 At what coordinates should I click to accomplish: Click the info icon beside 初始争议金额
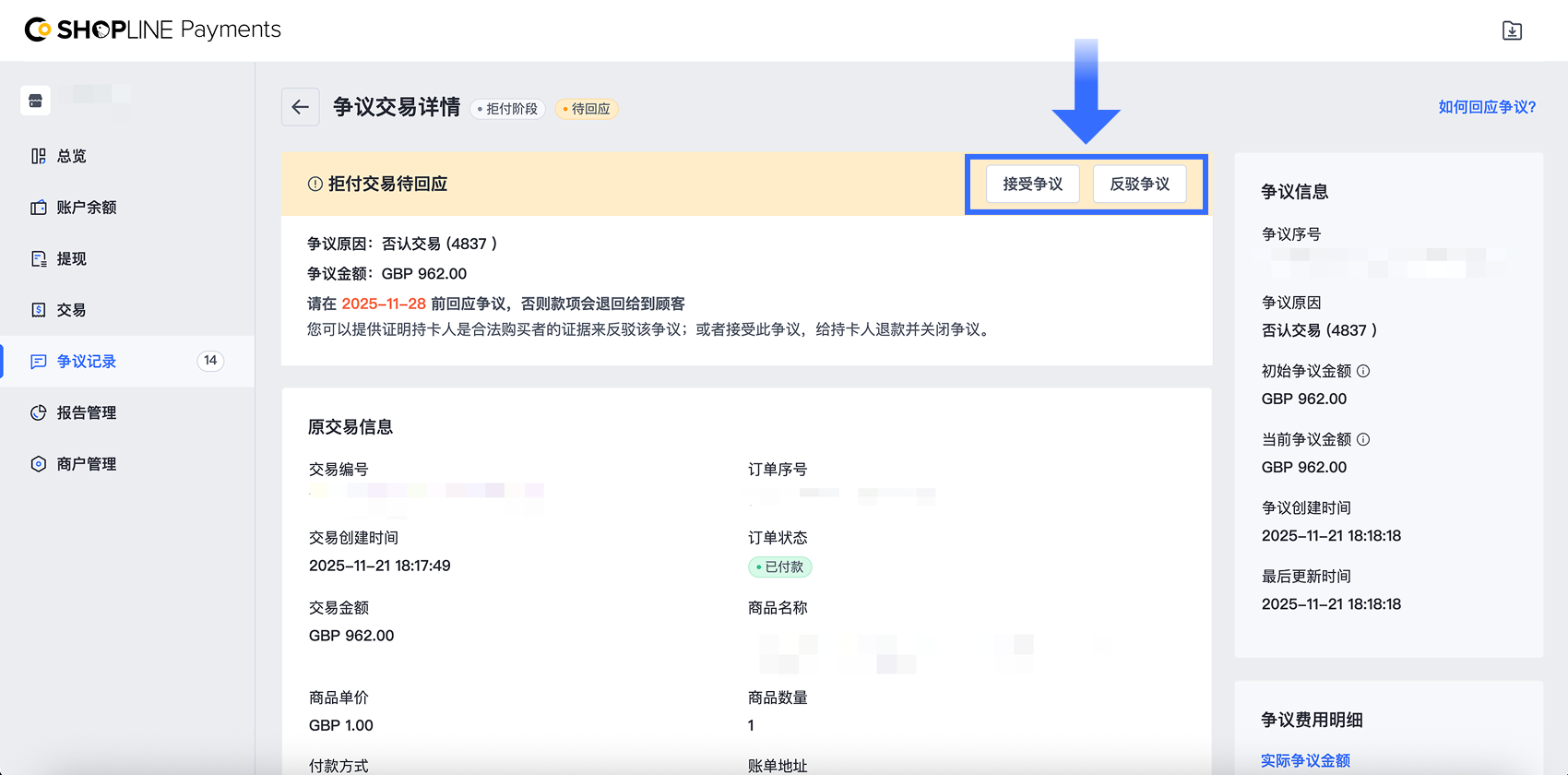(x=1363, y=371)
